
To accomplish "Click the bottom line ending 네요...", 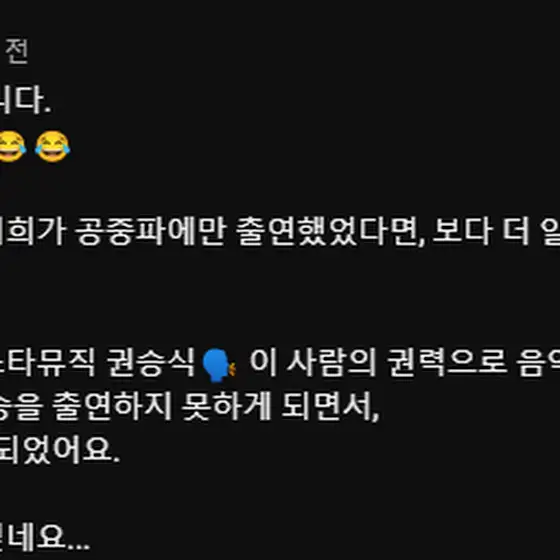I will [x=45, y=538].
